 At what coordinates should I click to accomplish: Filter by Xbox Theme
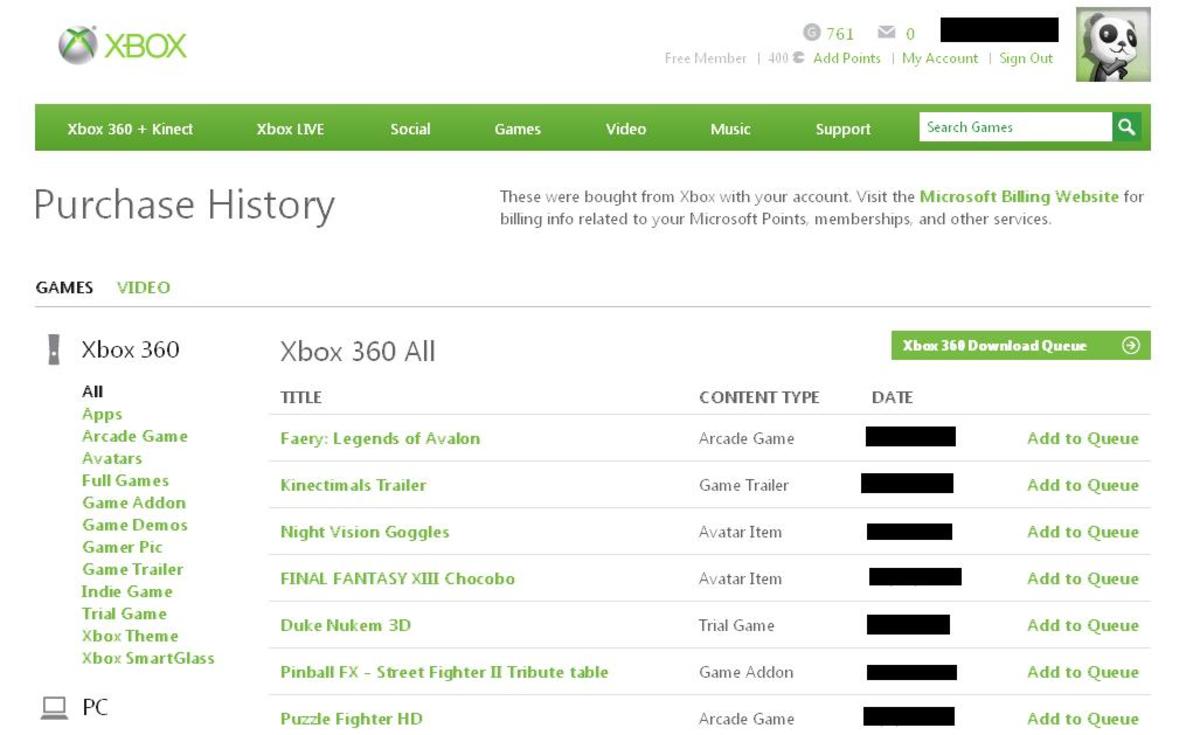pyautogui.click(x=130, y=635)
